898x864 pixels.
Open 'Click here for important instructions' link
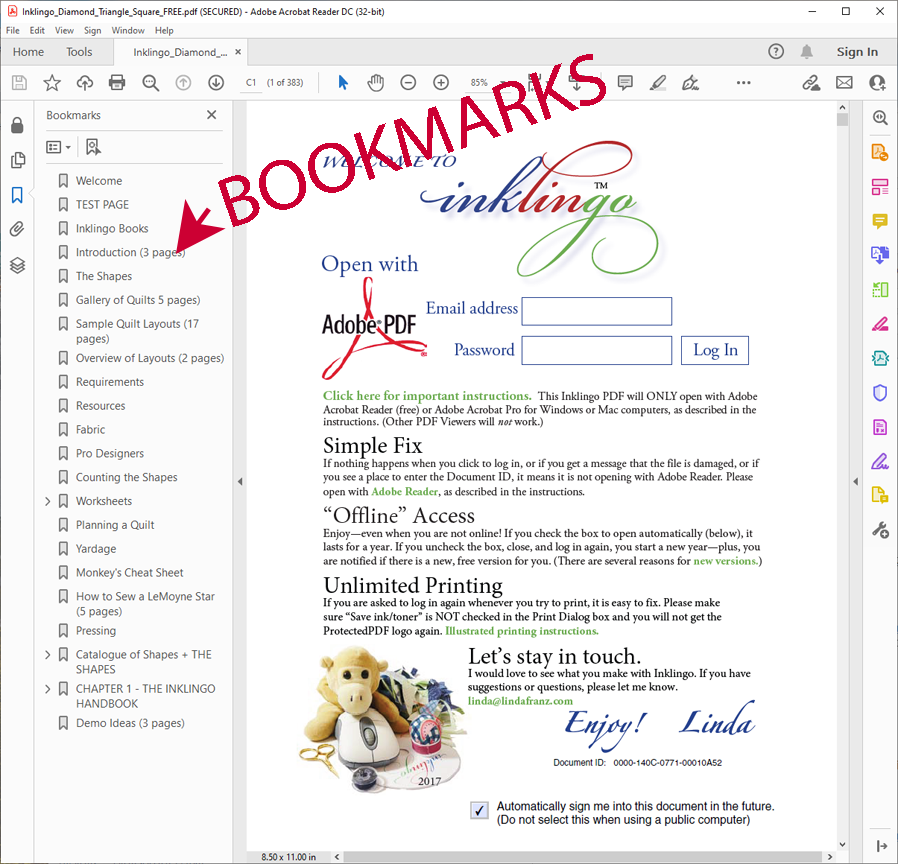427,396
